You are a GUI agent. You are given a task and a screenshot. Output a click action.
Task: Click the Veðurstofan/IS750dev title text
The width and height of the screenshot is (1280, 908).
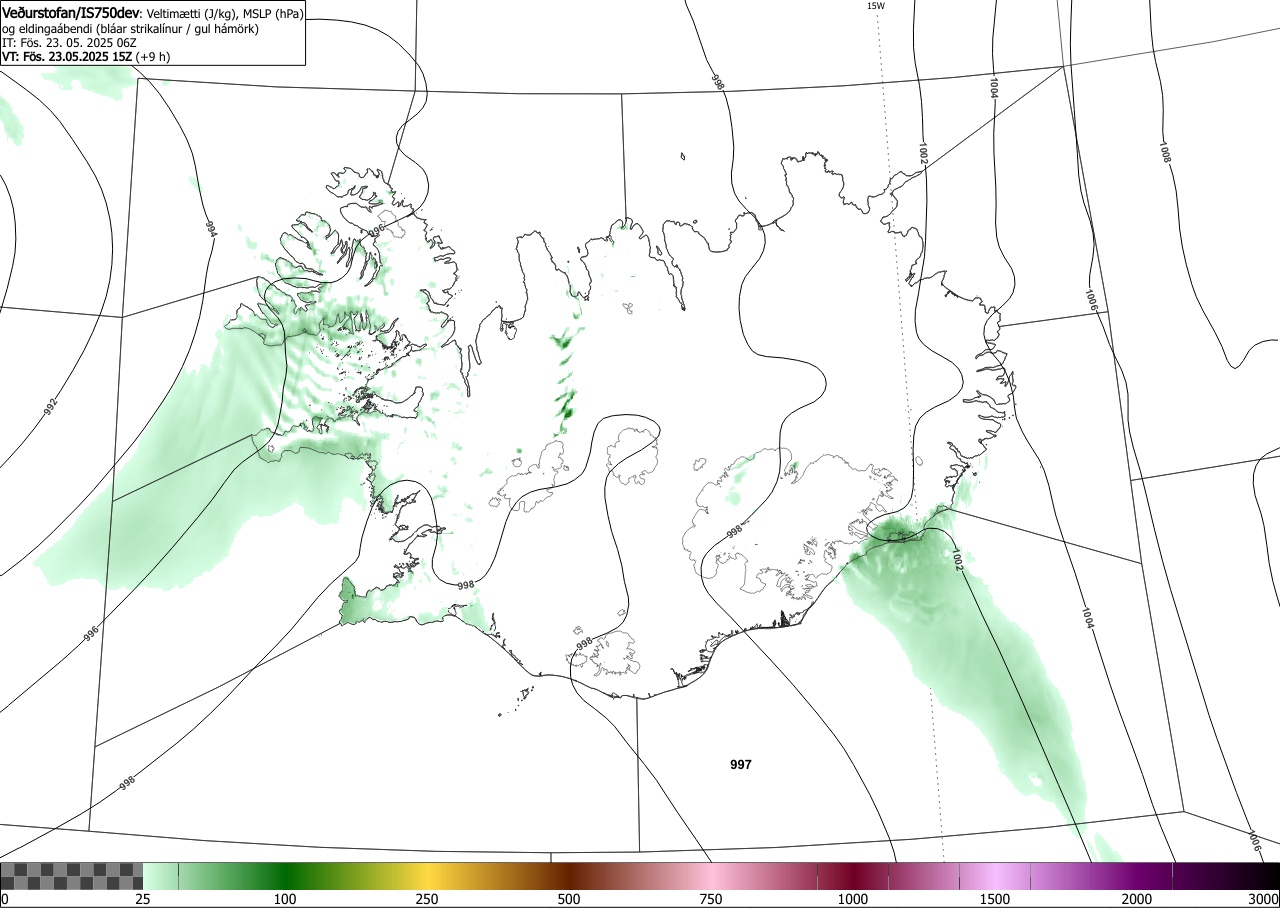[x=71, y=13]
